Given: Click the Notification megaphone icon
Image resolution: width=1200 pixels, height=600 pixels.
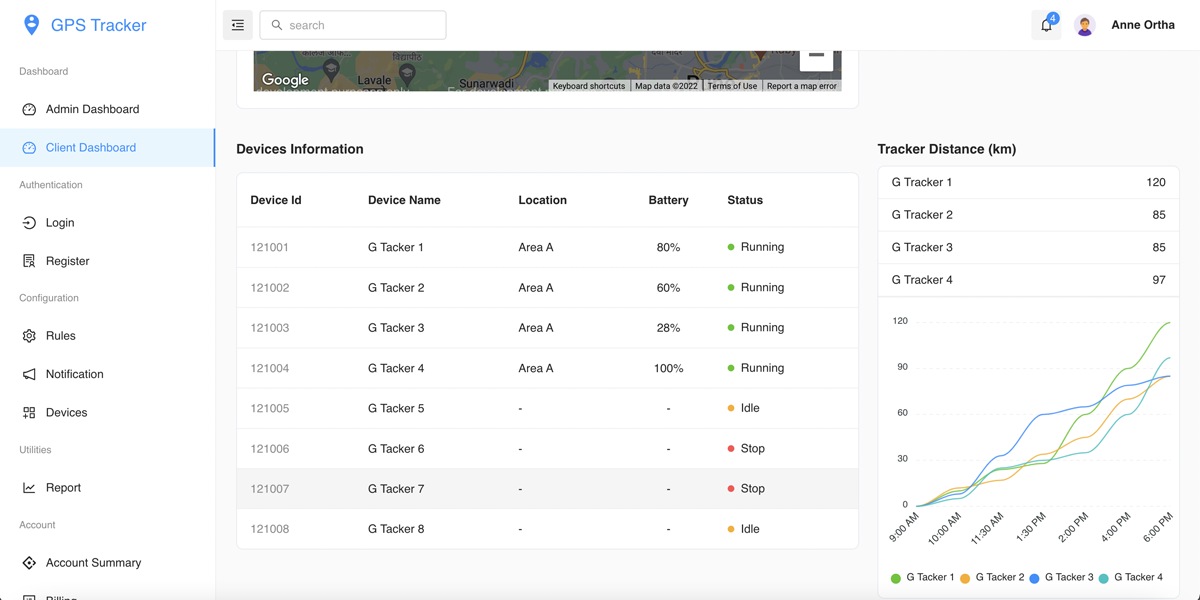Looking at the screenshot, I should pos(29,374).
